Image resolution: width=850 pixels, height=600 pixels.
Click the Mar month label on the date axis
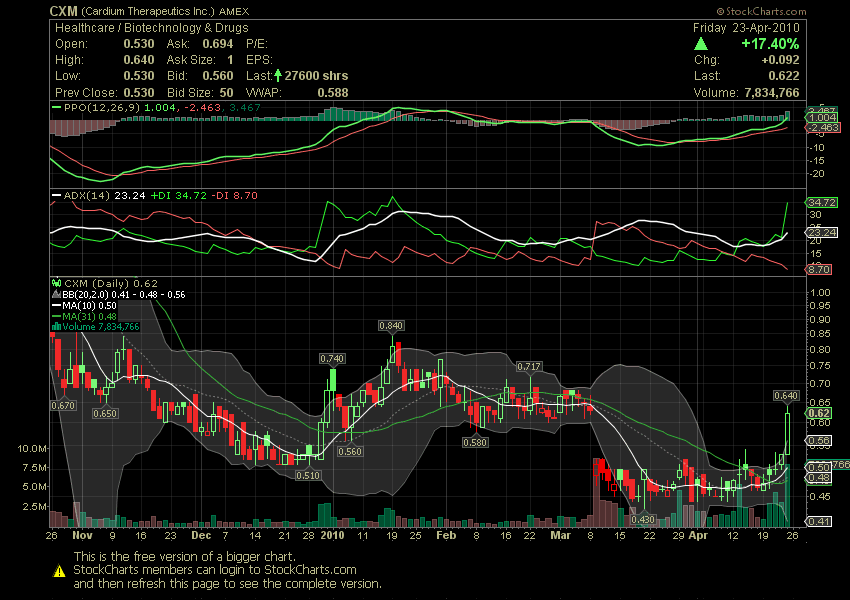[x=561, y=536]
